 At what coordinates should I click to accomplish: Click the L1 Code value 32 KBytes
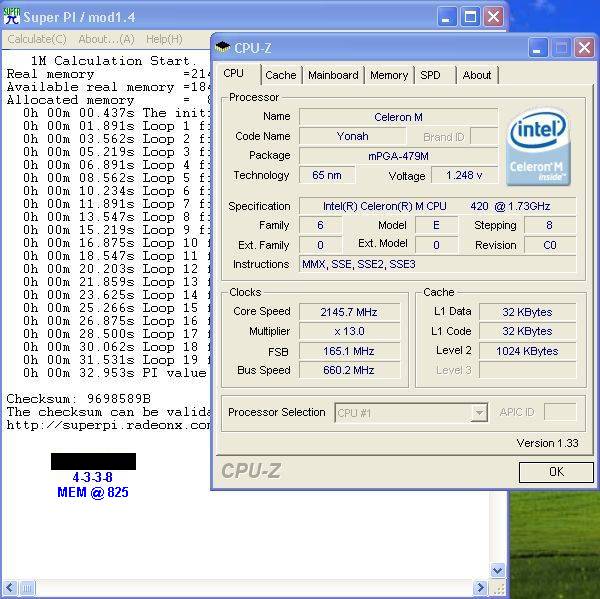click(527, 331)
